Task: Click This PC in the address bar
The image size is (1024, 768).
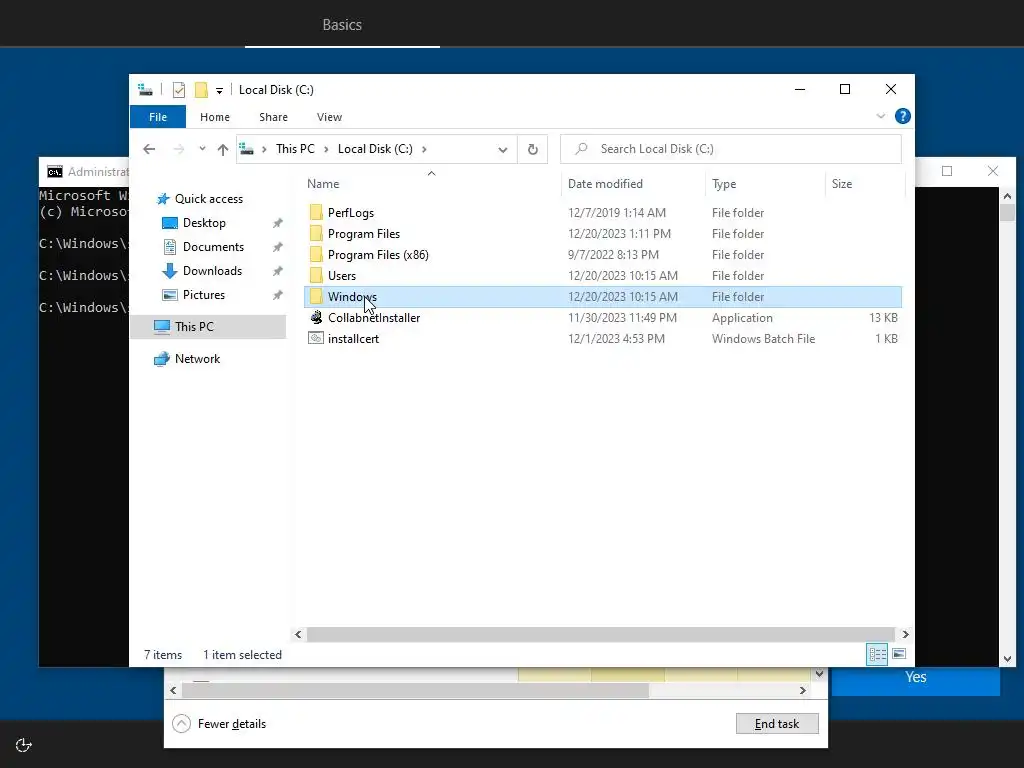Action: 295,149
